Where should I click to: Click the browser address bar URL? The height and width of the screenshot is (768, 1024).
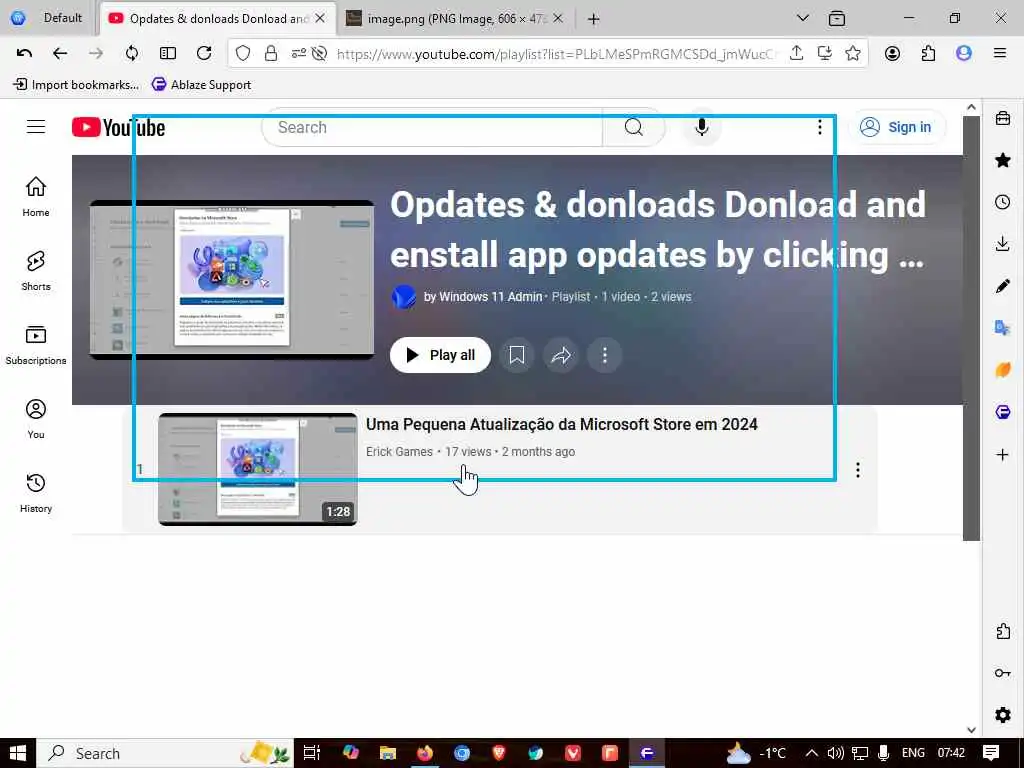click(x=555, y=54)
